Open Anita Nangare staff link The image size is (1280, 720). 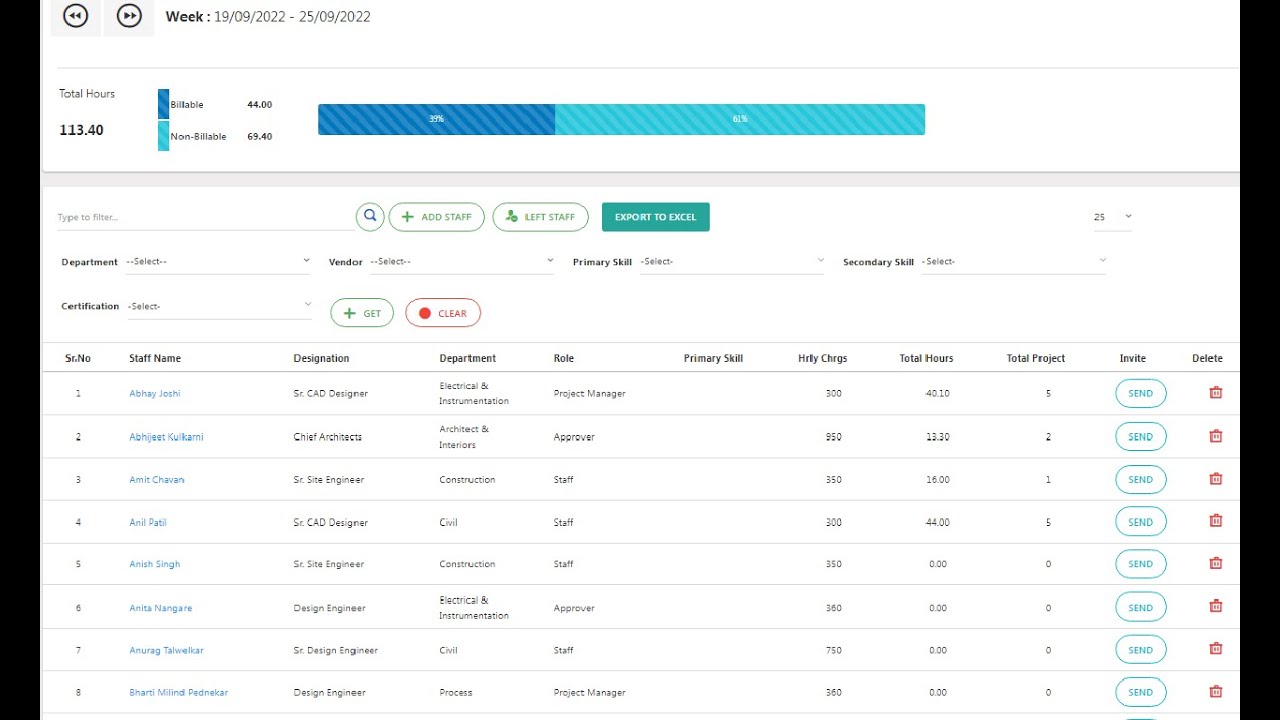pos(161,608)
